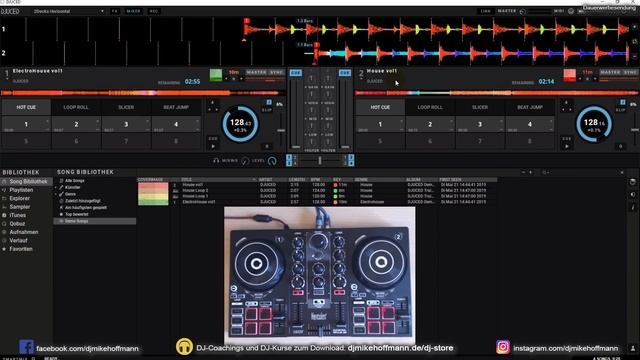This screenshot has height=360, width=640.
Task: Toggle the MIXER panel in top bar
Action: point(133,11)
